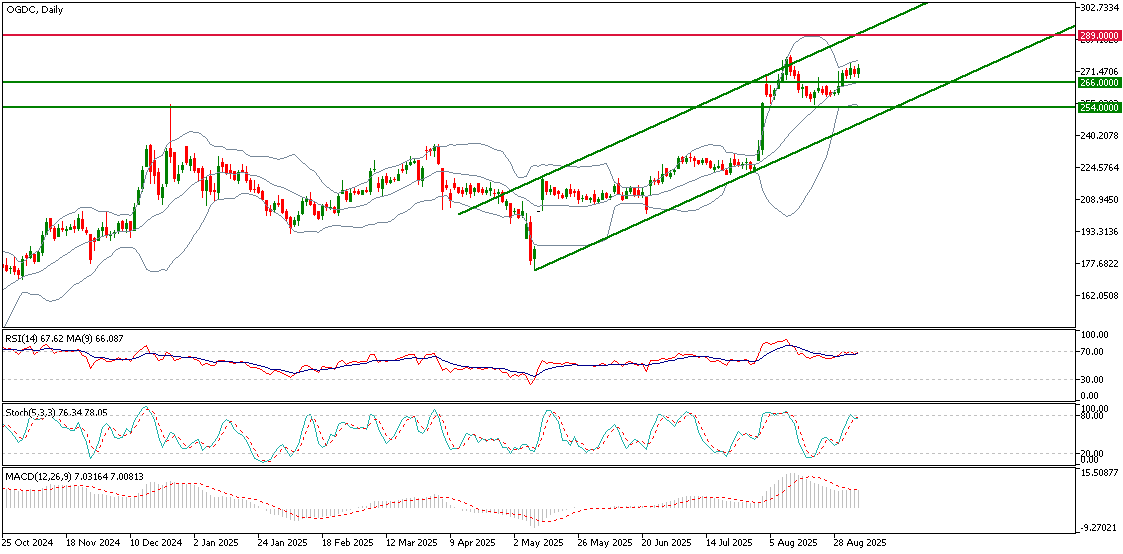
Task: Click the 2 May 2025 date label
Action: (537, 543)
